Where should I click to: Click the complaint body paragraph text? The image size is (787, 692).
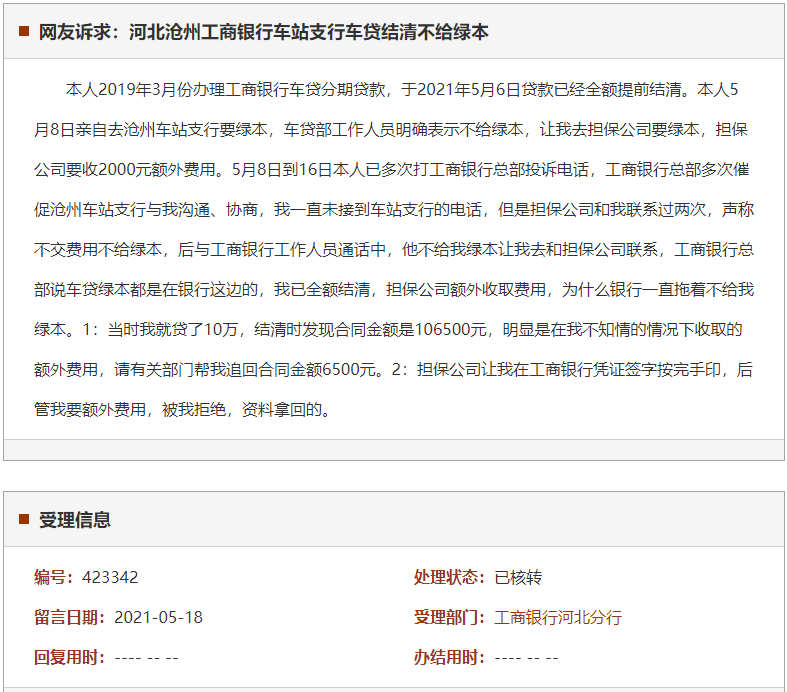394,249
